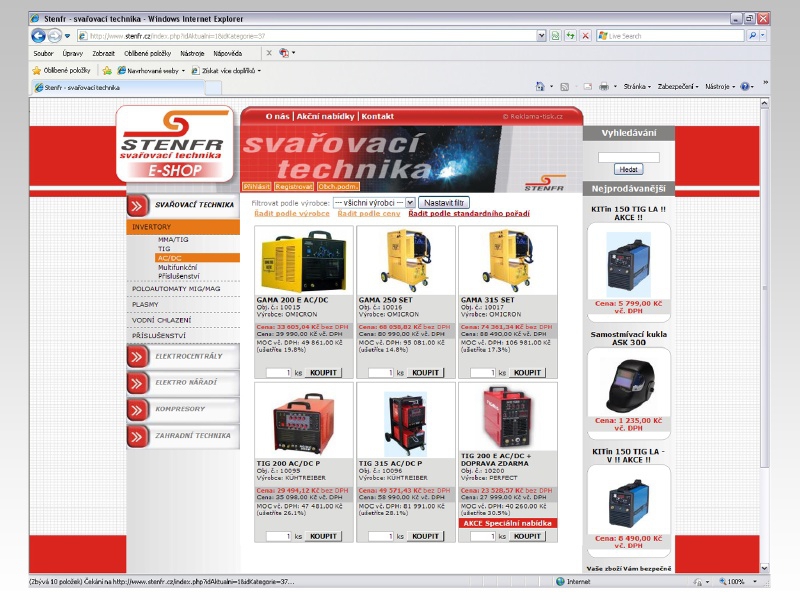Open the VODNÍ CHLAZENÍ category
The width and height of the screenshot is (800, 600).
pos(161,320)
